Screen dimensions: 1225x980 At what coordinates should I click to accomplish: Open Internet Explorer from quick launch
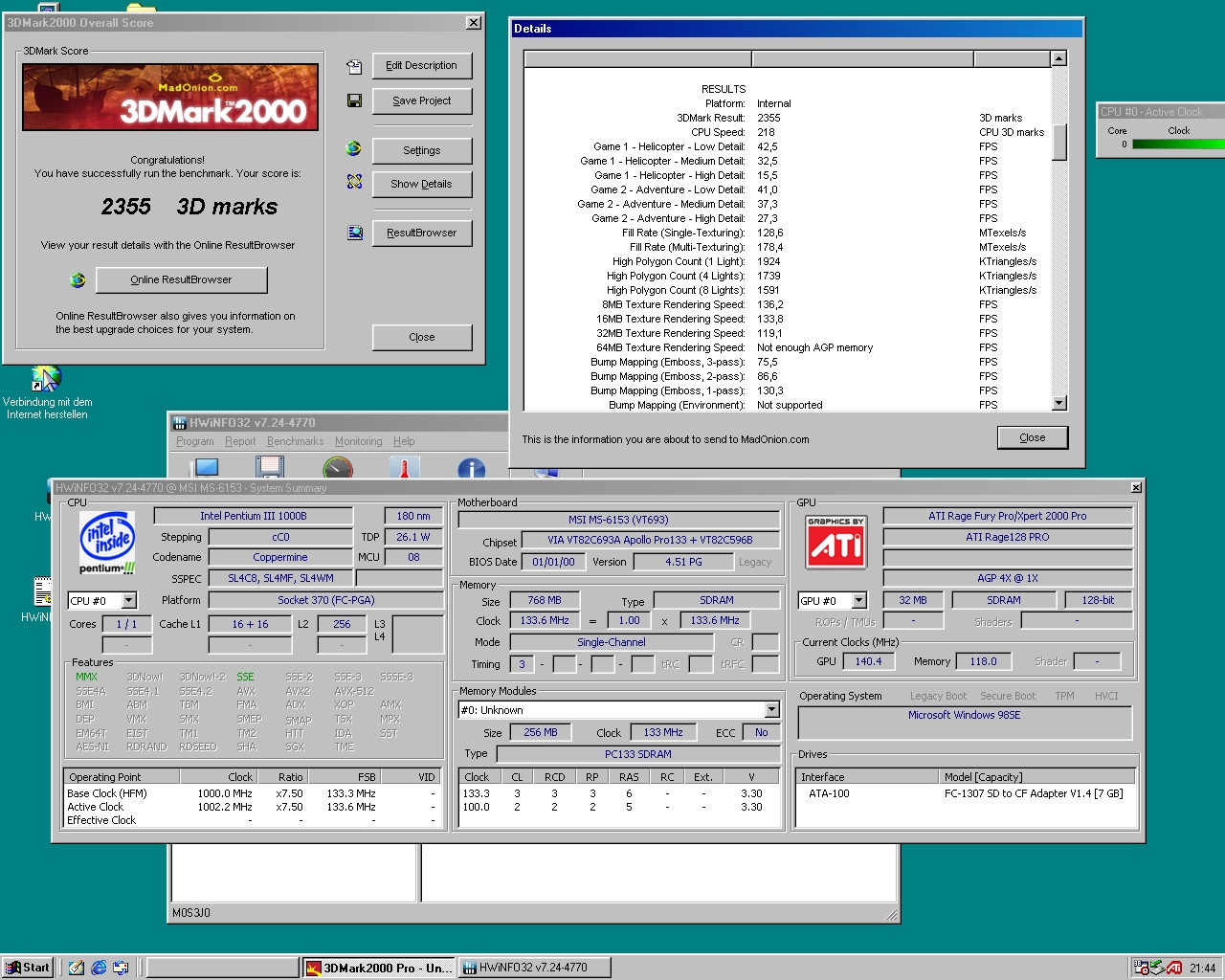pos(99,968)
